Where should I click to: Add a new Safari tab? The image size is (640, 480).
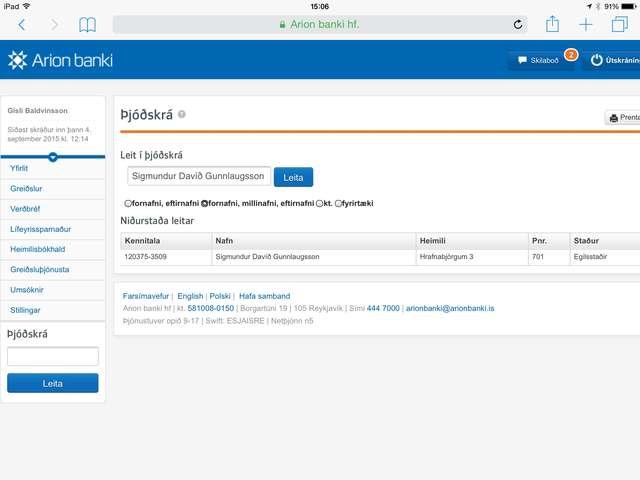click(x=586, y=24)
